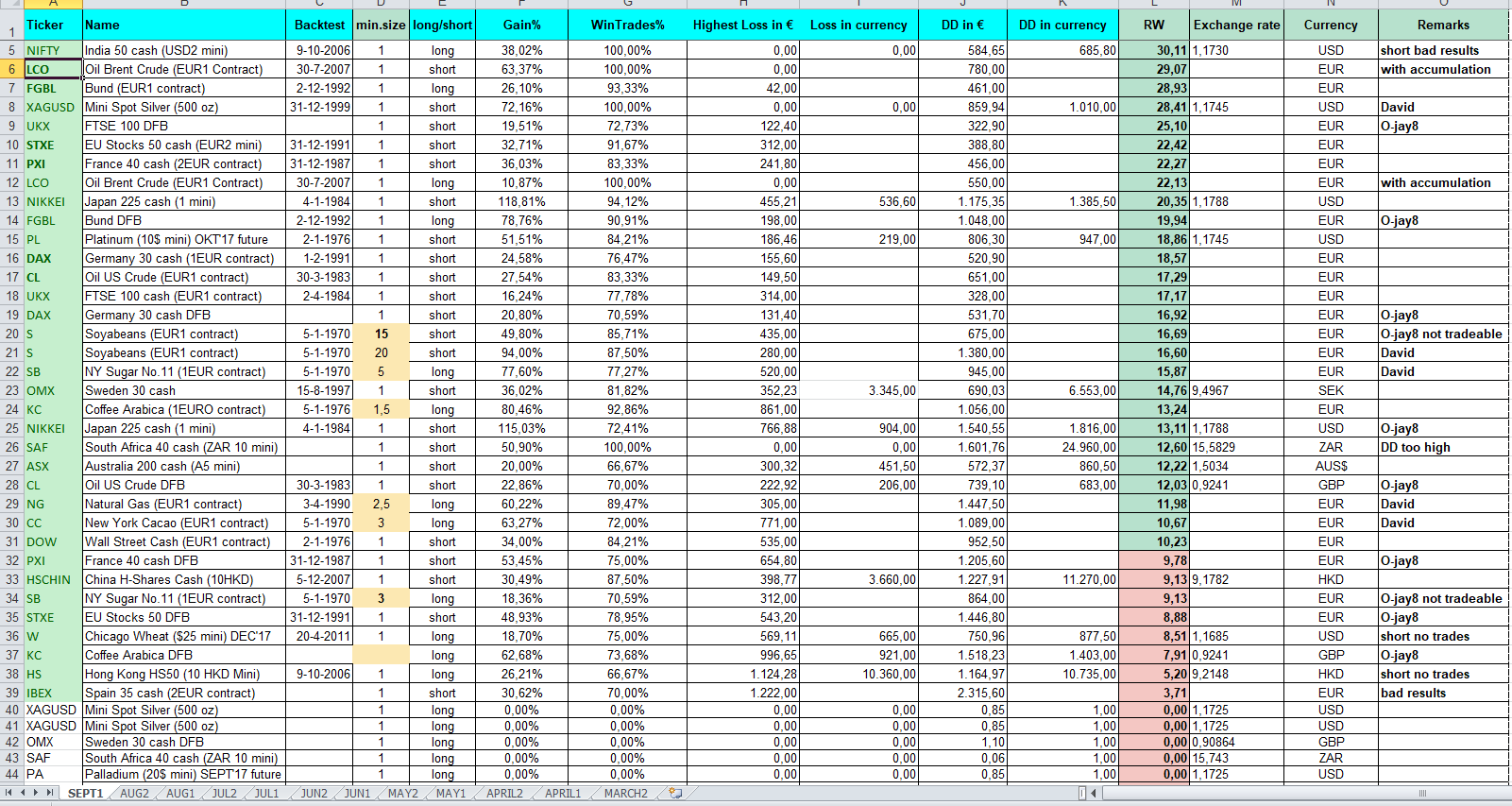Screen dimensions: 1512x806
Task: Open the MARCH2 sheet tab
Action: pyautogui.click(x=626, y=794)
